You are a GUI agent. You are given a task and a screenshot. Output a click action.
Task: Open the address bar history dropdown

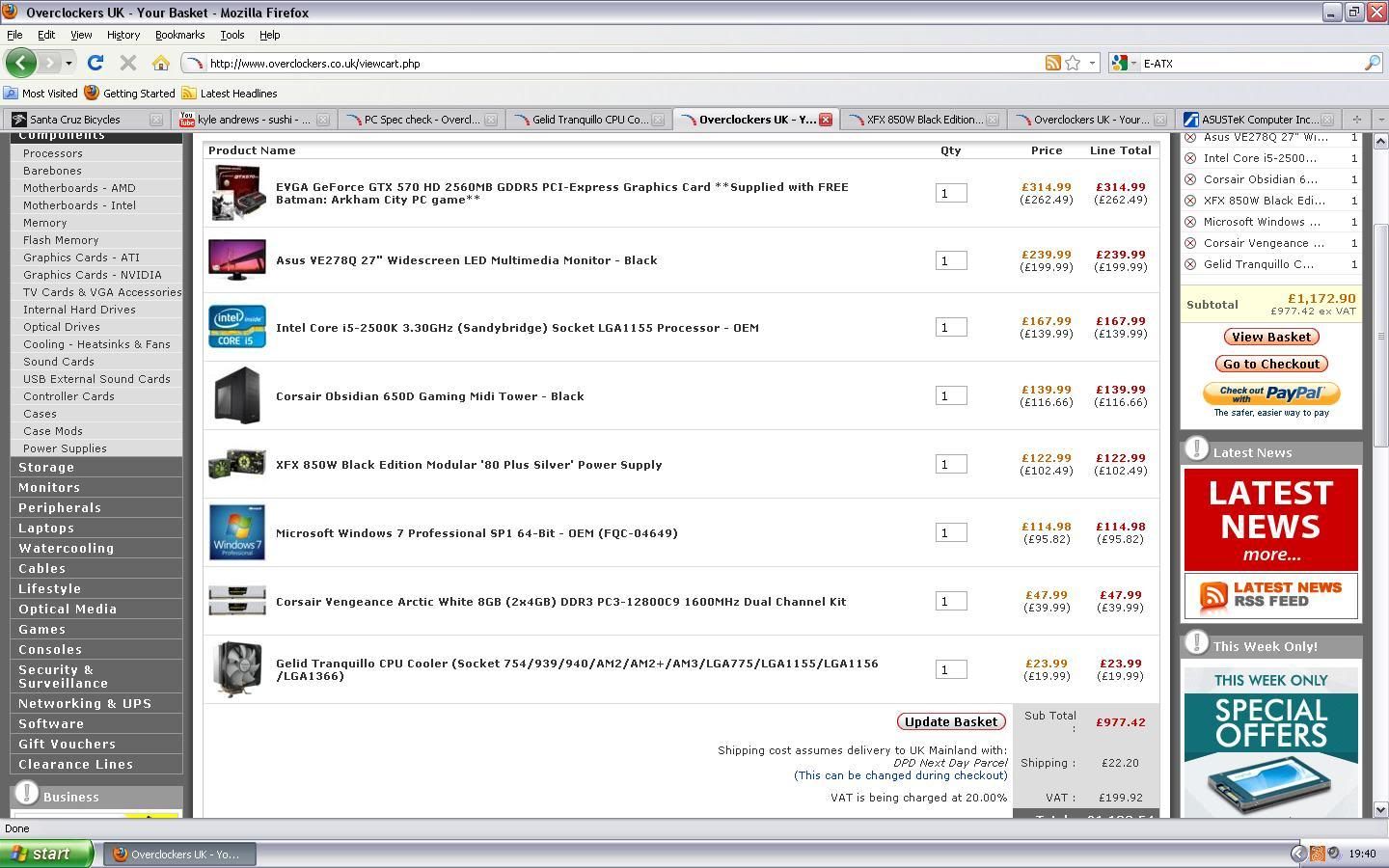[1092, 63]
